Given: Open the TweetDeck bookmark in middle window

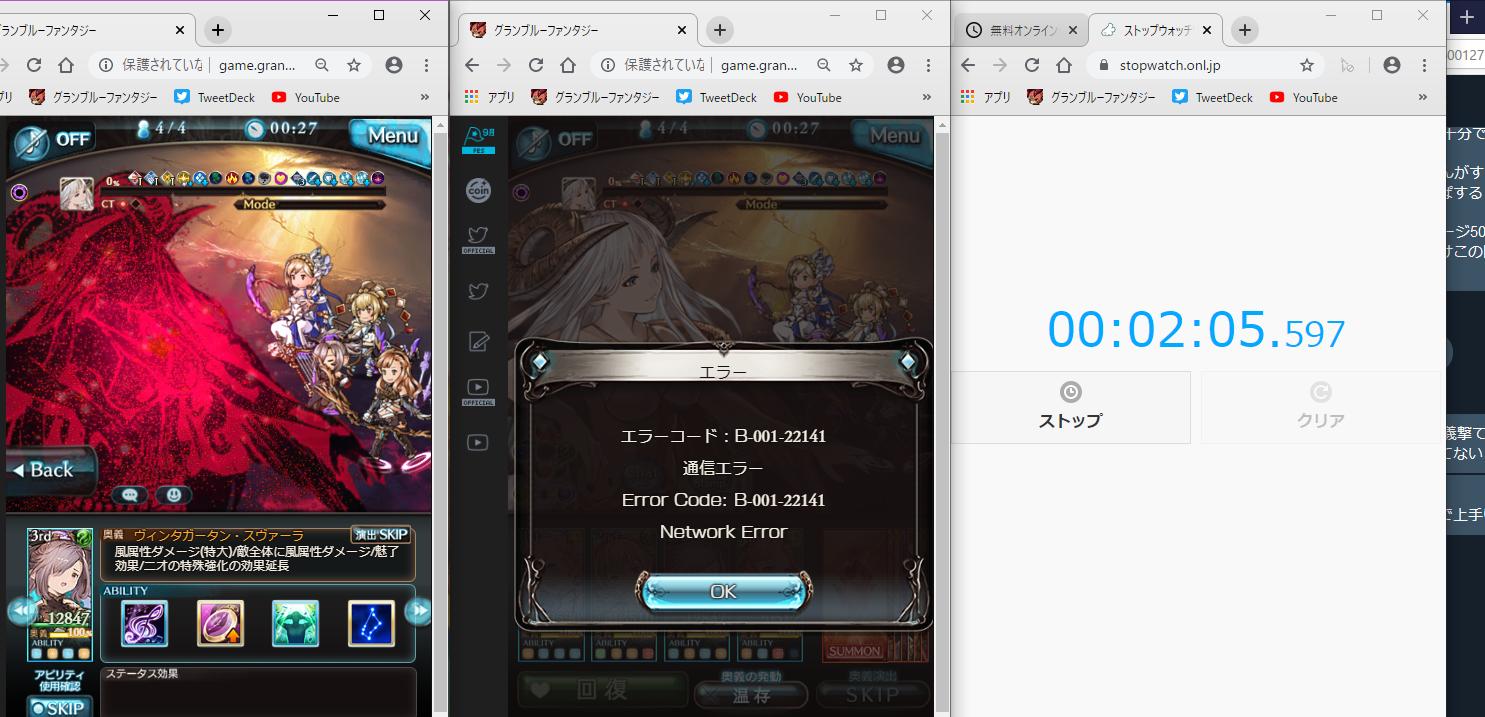Looking at the screenshot, I should pos(717,97).
